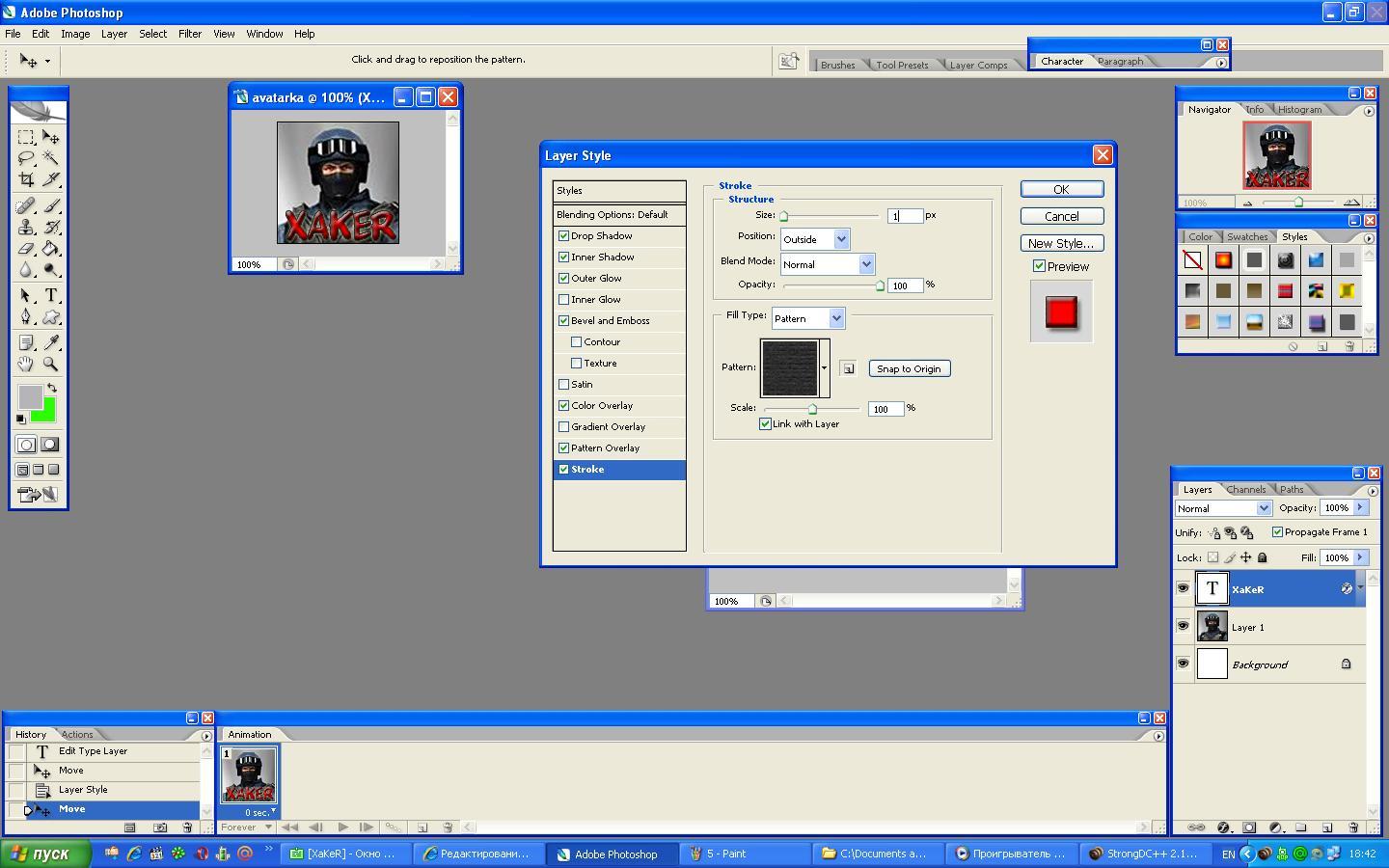Select the Pen tool
The height and width of the screenshot is (868, 1389).
point(26,316)
